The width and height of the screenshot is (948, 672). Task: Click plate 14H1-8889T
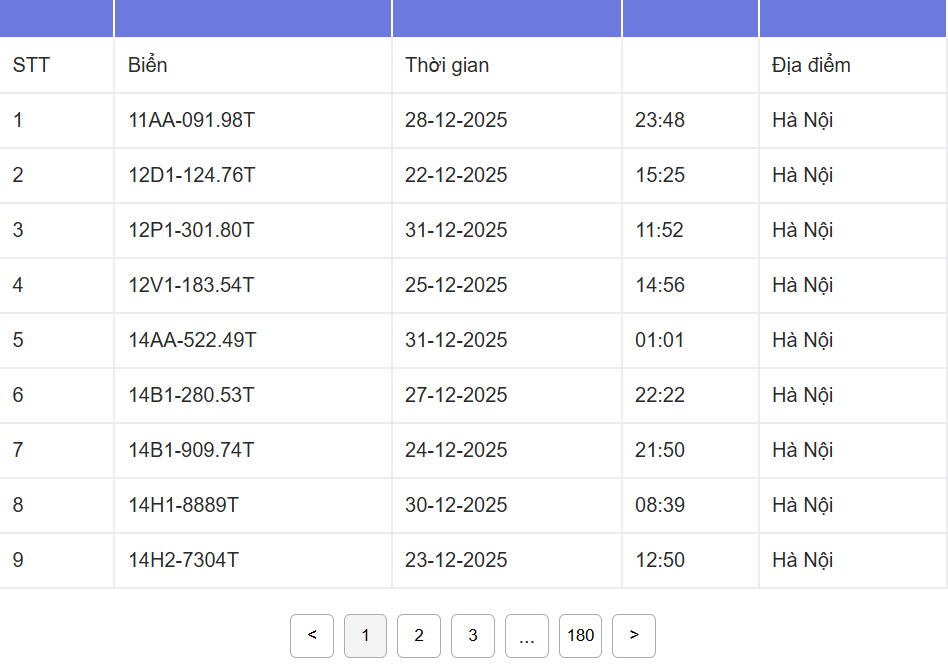(183, 506)
